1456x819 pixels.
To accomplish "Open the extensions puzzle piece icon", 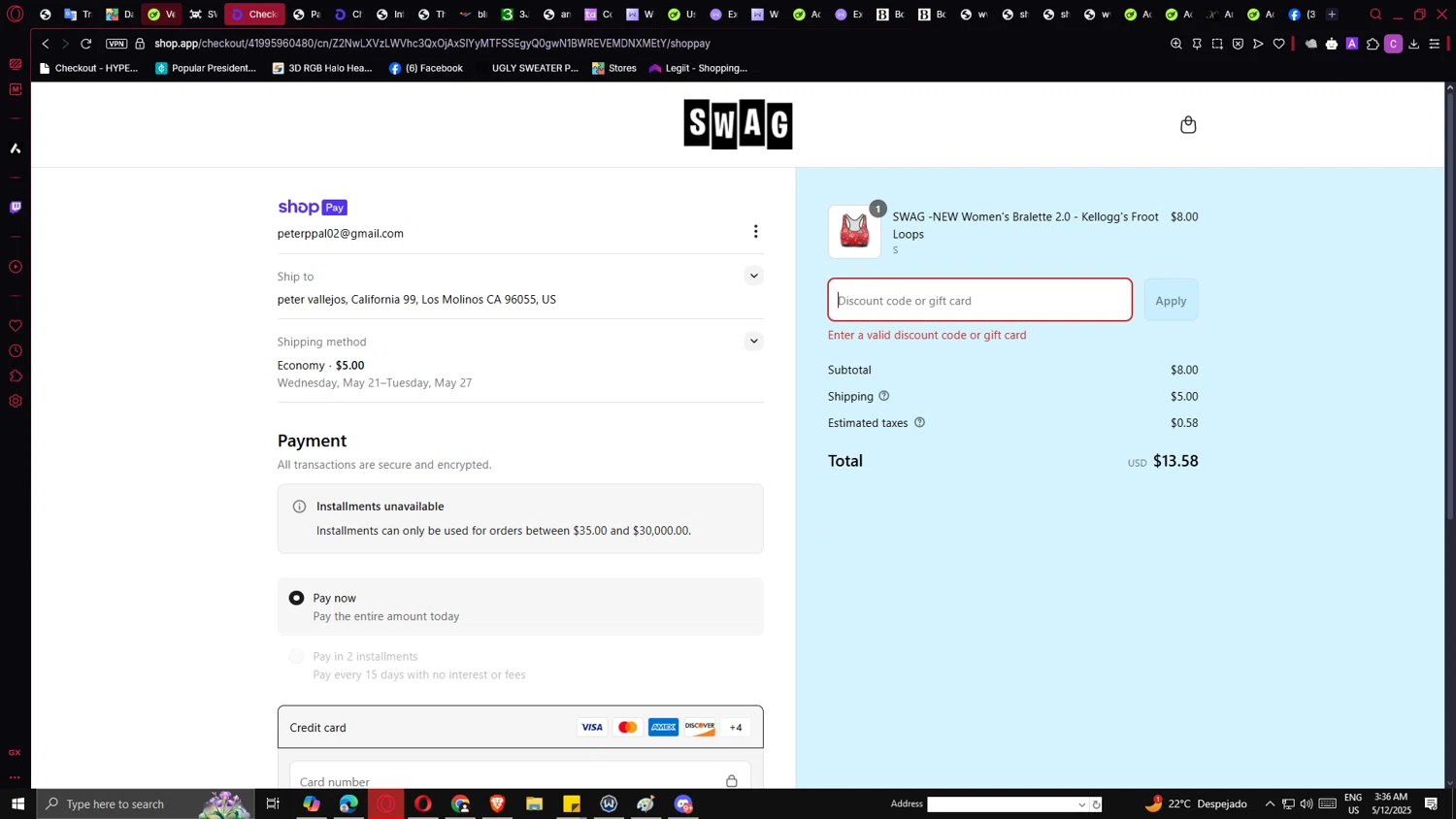I will click(1373, 44).
